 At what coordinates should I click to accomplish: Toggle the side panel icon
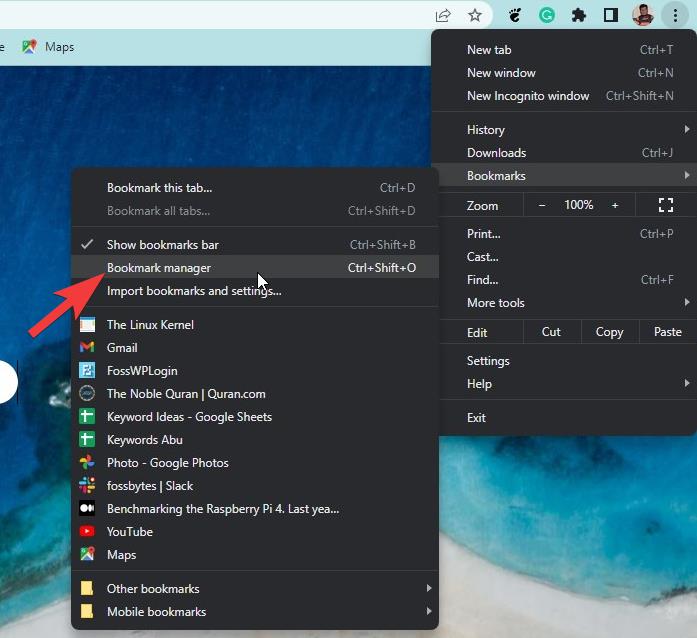[611, 16]
